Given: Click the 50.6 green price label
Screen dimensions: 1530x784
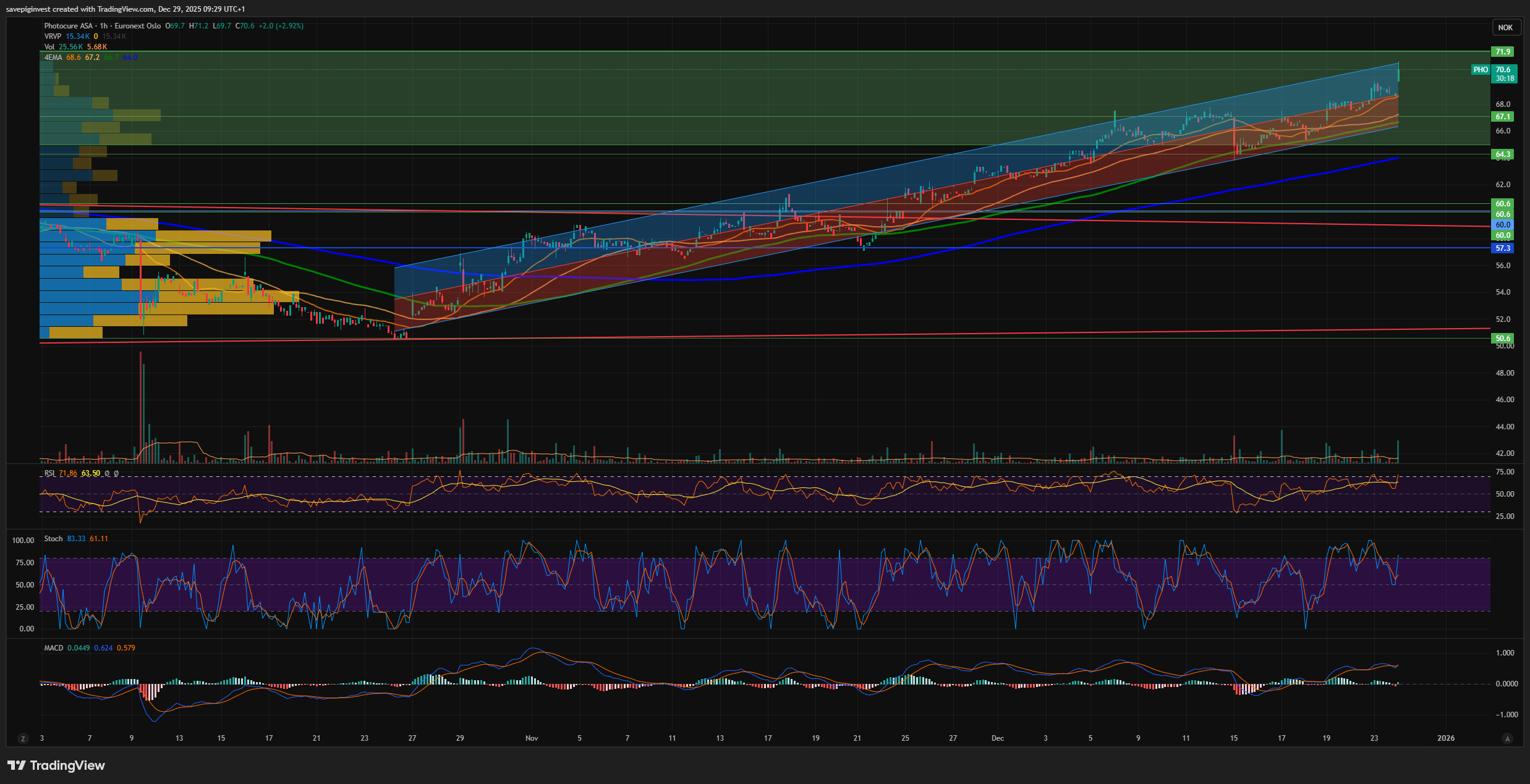Looking at the screenshot, I should (1503, 339).
